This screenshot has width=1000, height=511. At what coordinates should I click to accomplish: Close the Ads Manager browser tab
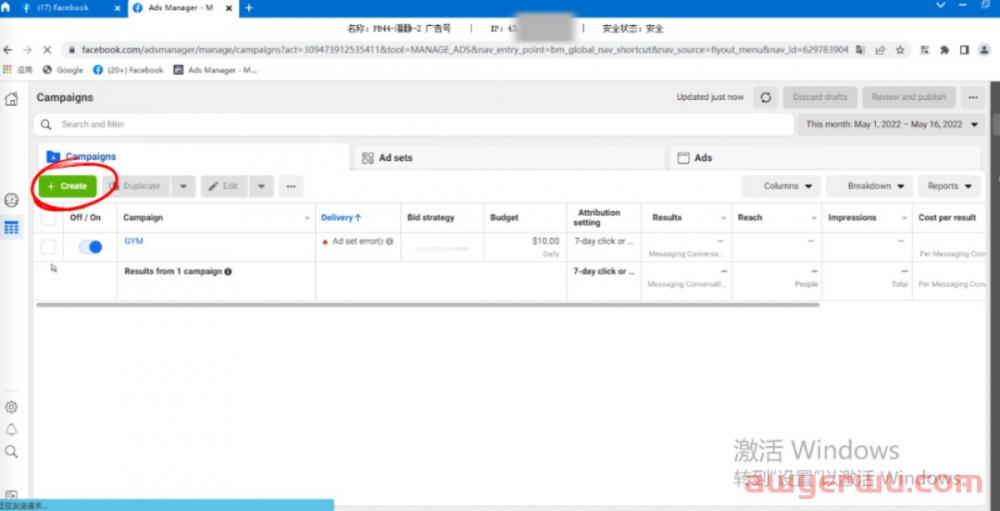[x=229, y=8]
